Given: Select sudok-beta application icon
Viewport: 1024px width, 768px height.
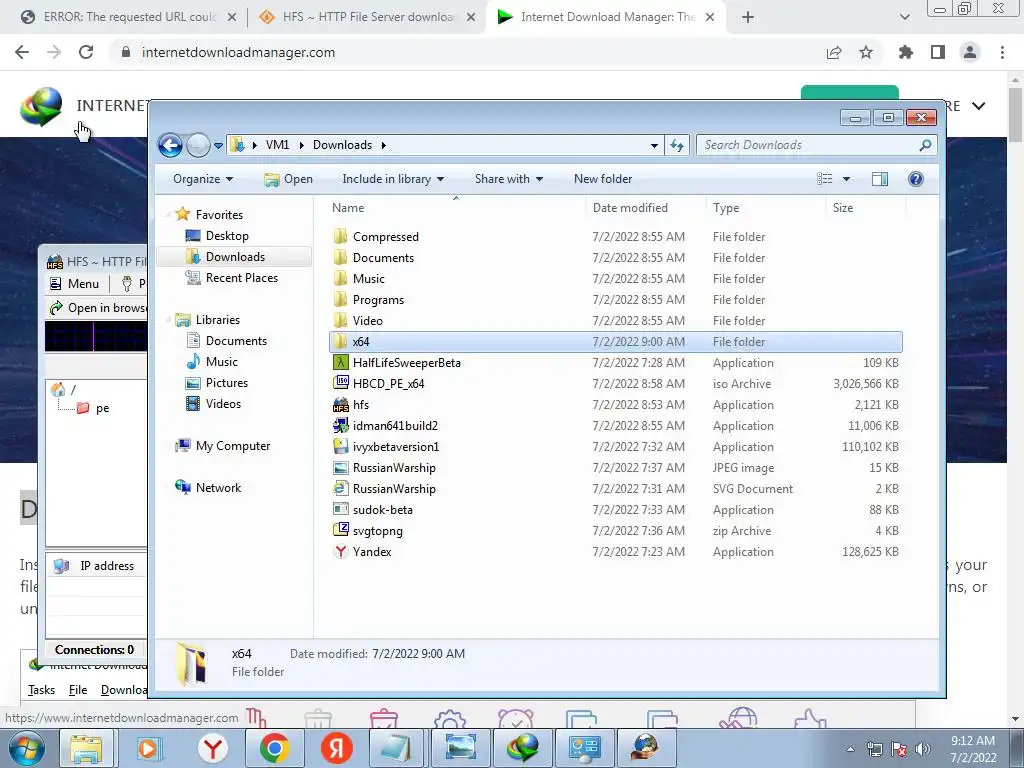Looking at the screenshot, I should click(x=340, y=509).
